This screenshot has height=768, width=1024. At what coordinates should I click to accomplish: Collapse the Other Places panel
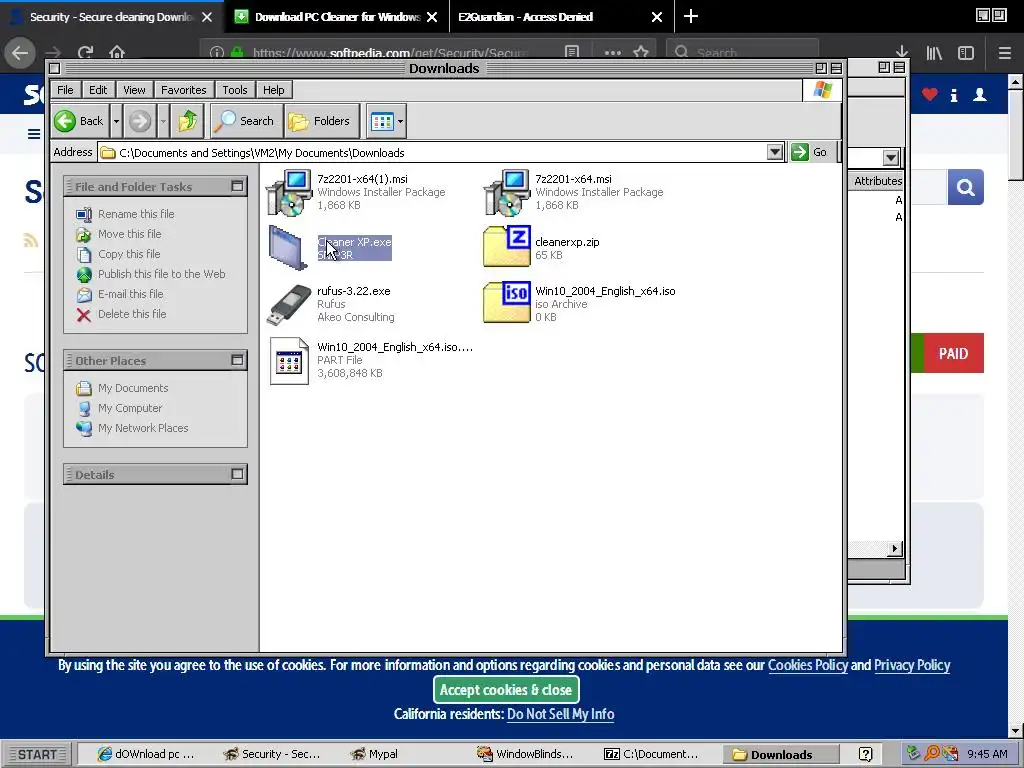(x=237, y=360)
